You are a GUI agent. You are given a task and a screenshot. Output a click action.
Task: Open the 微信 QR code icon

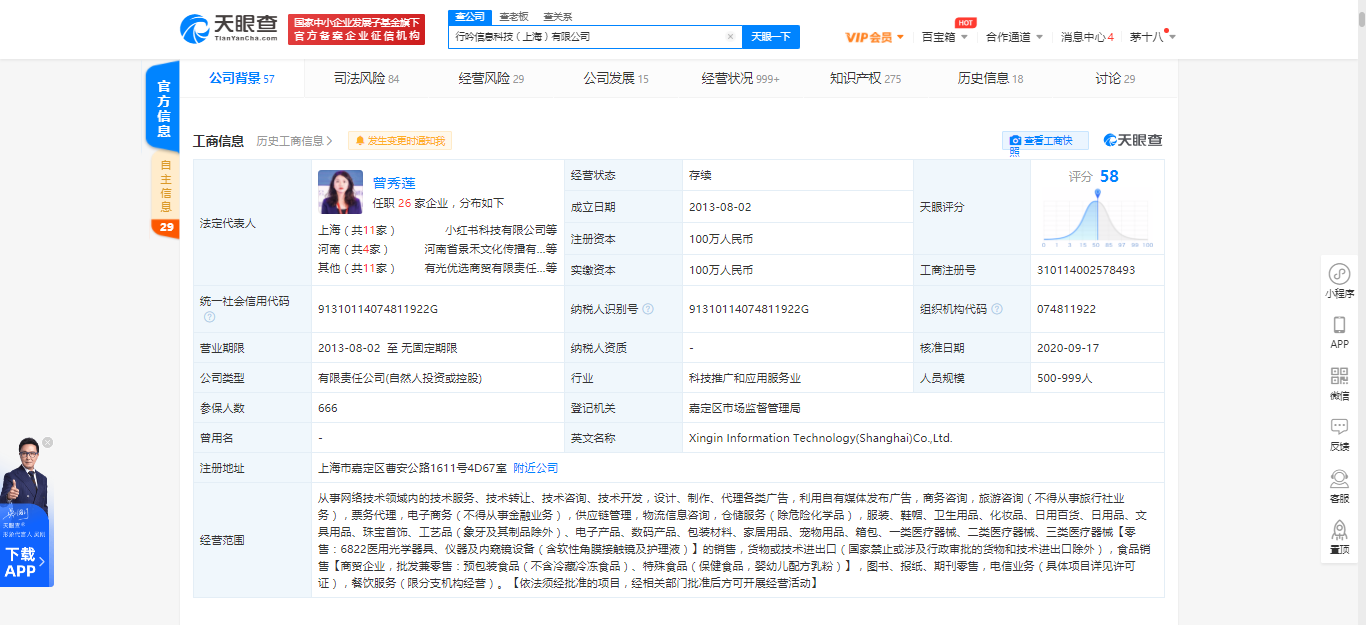(x=1339, y=377)
